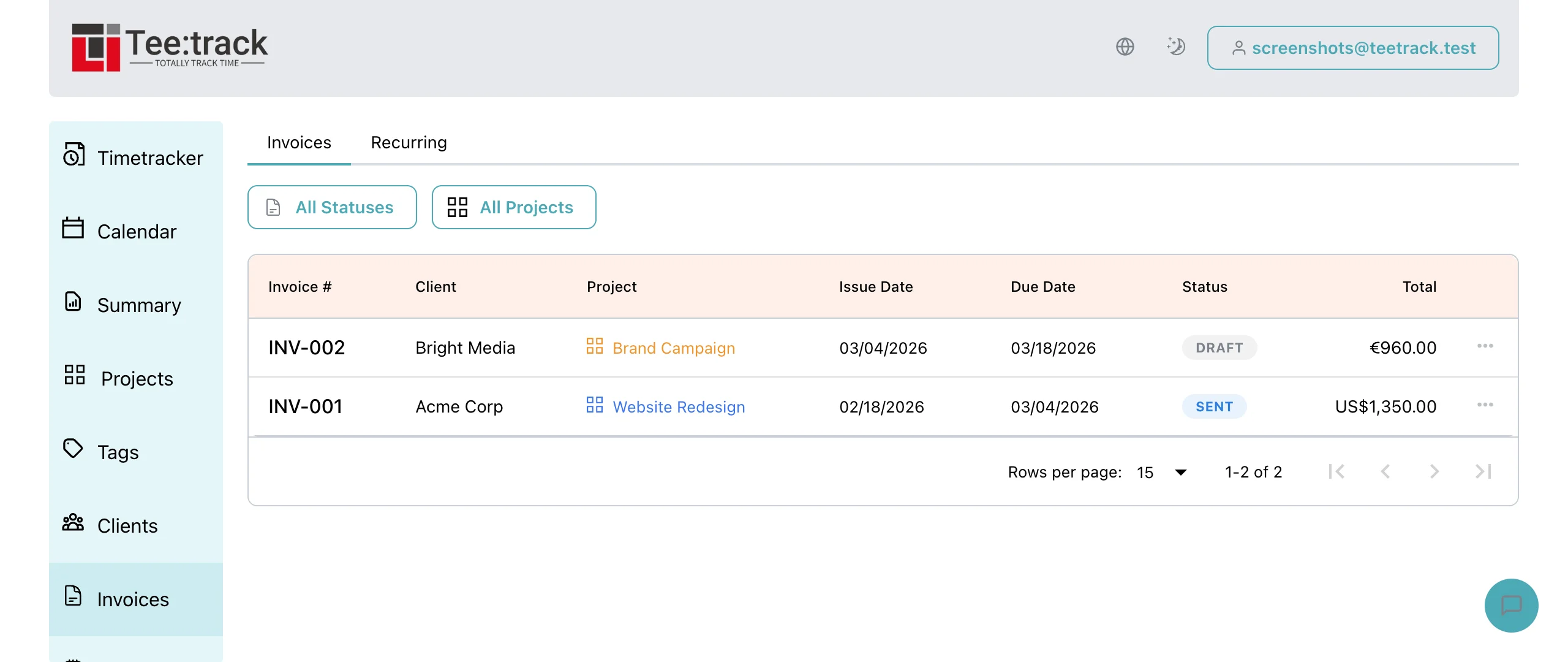Open the Clients section in sidebar
This screenshot has height=662, width=1568.
[x=127, y=525]
